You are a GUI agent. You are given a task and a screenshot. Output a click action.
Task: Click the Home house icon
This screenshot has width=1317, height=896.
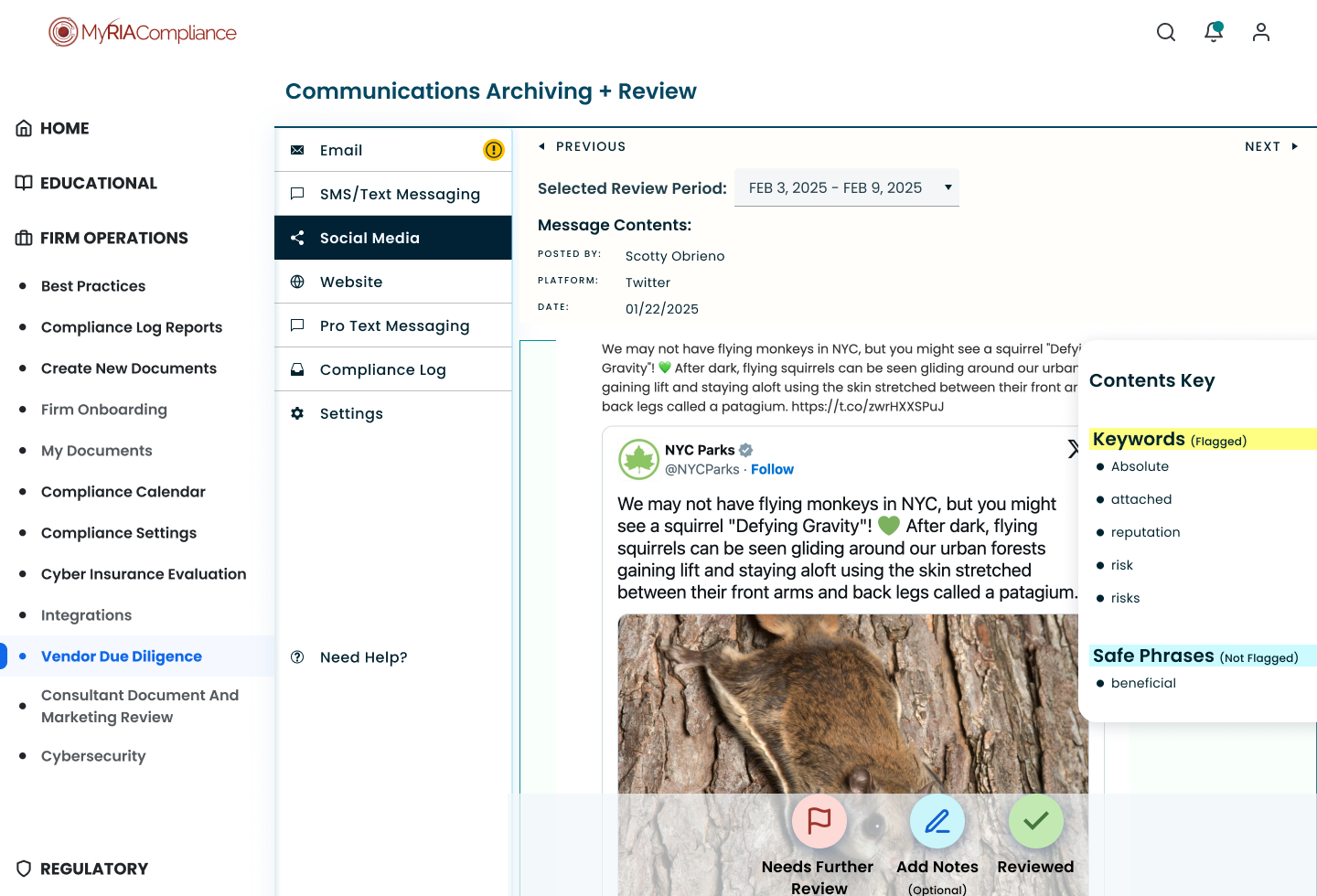tap(24, 128)
